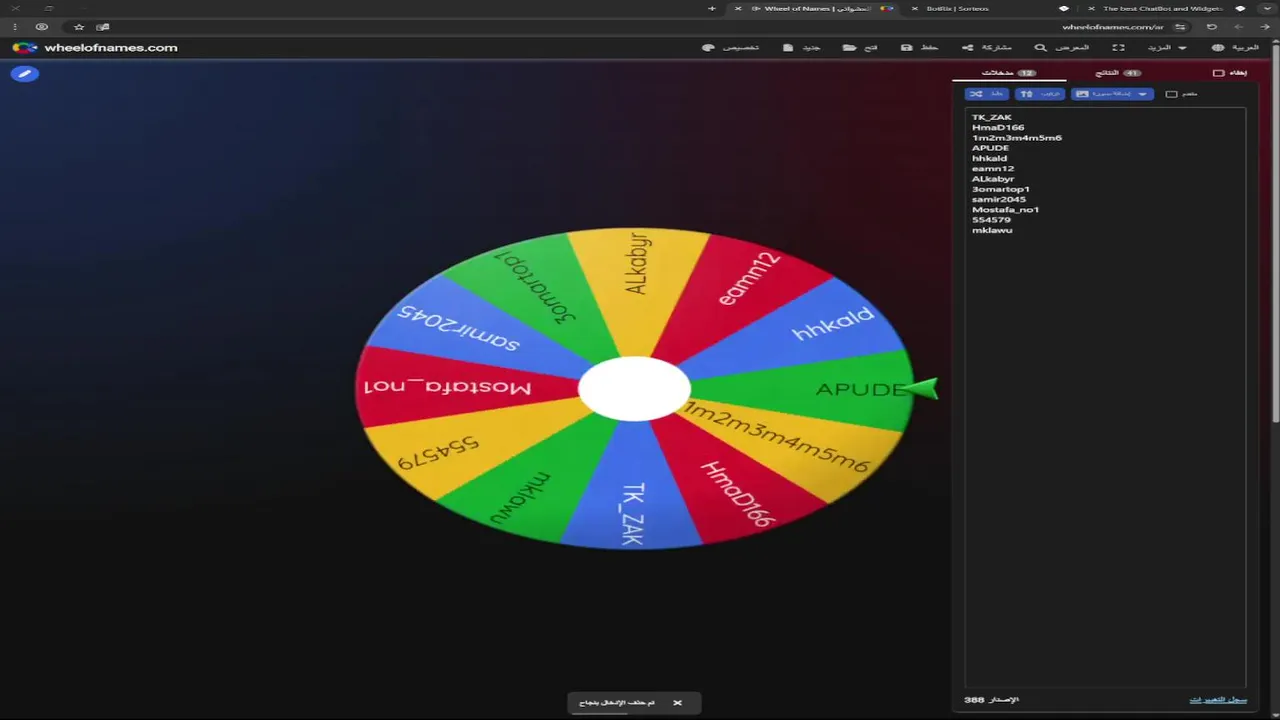1280x720 pixels.
Task: Click entry 3omartop1 in the list
Action: tap(1001, 189)
